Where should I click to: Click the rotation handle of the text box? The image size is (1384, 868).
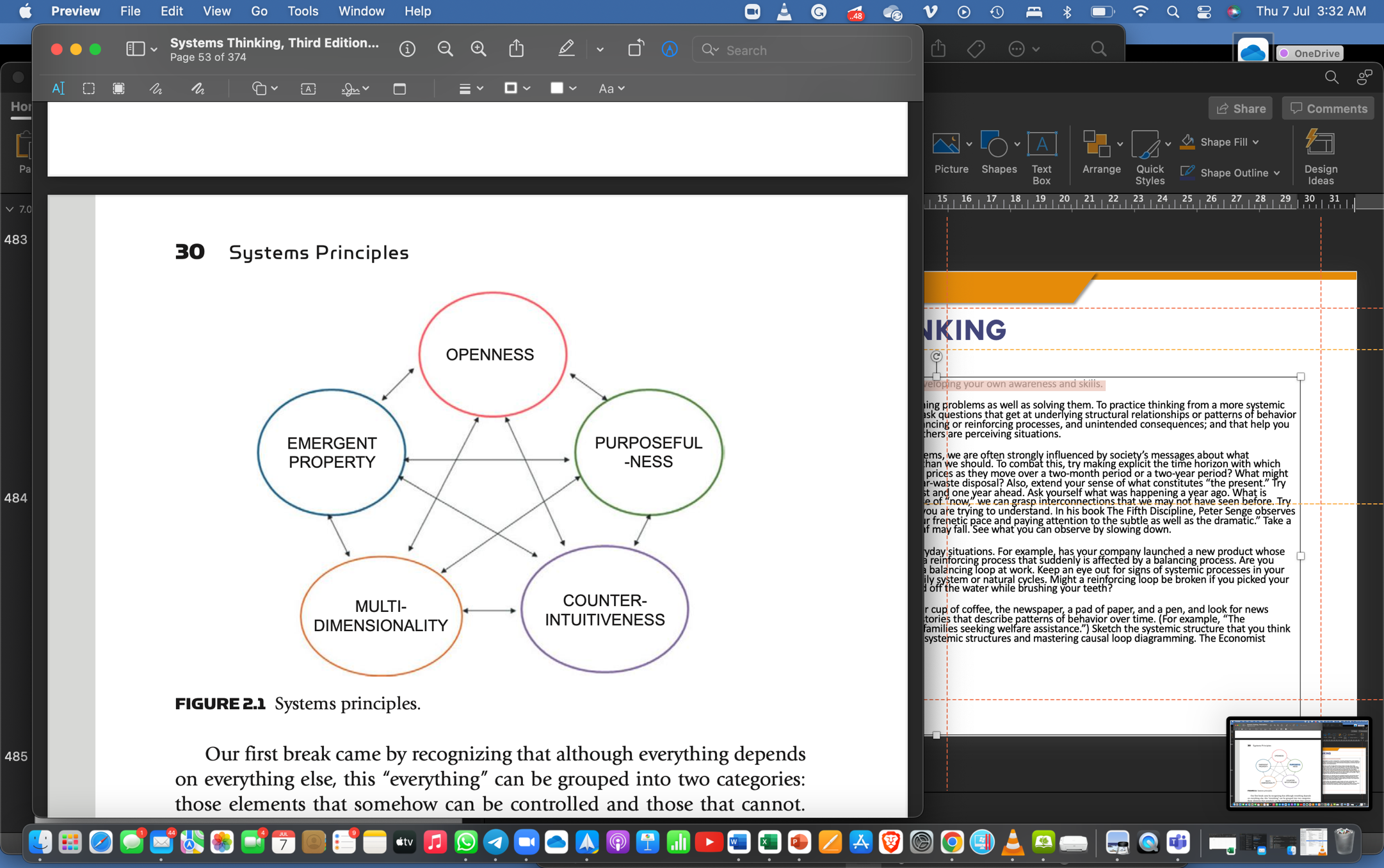click(x=936, y=357)
